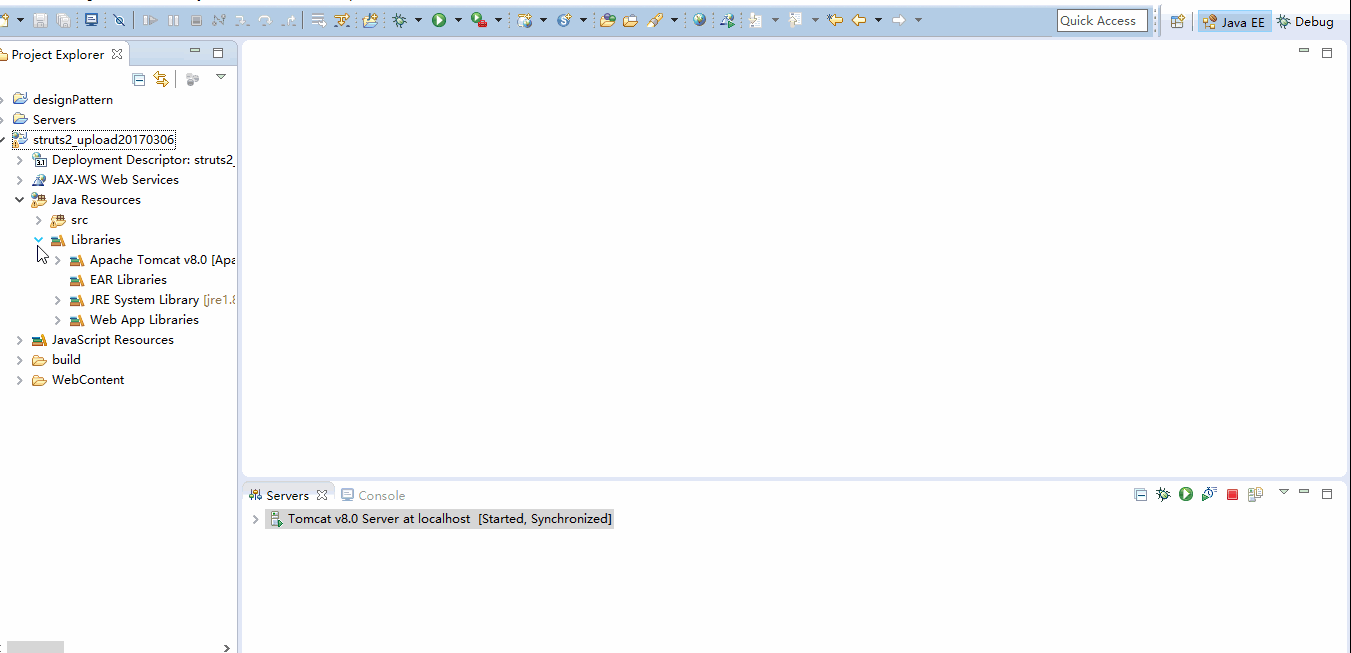
Task: Click the monitor terminal toolbar icon
Action: point(91,20)
